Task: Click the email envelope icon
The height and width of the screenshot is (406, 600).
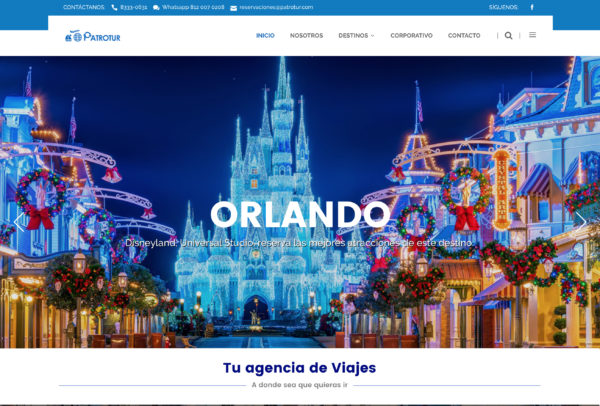Action: click(x=233, y=8)
